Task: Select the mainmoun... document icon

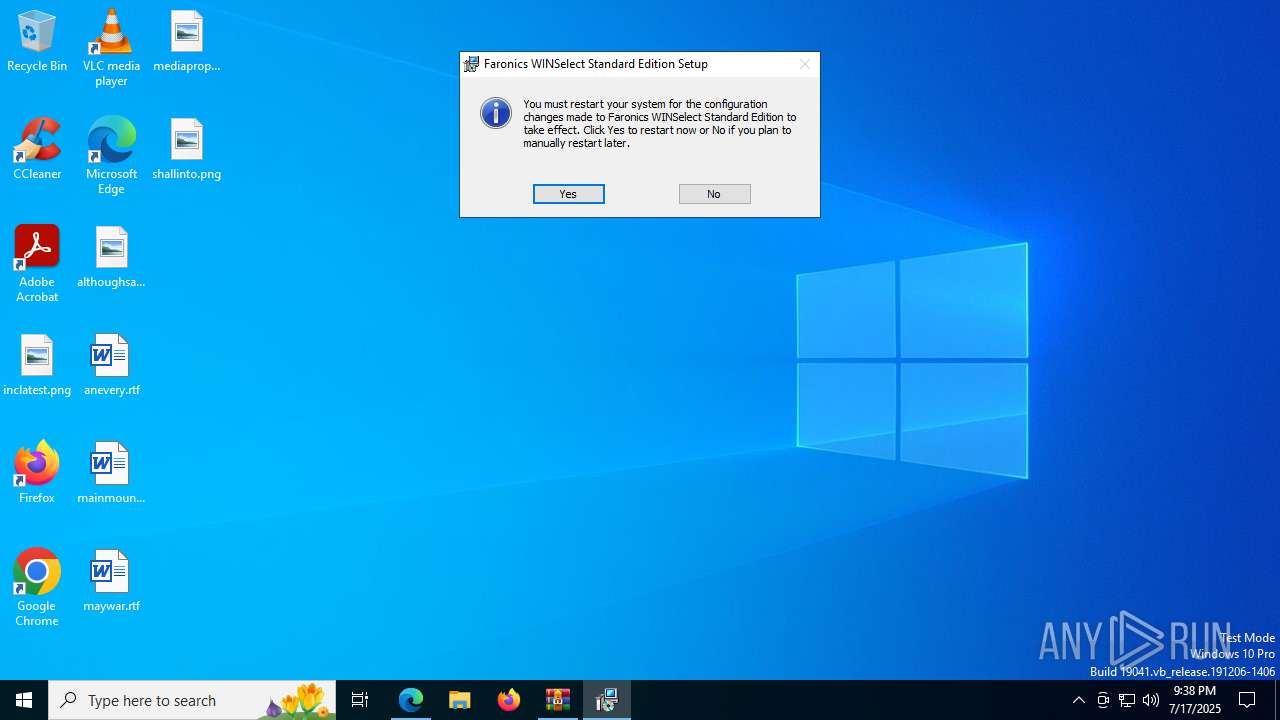Action: pyautogui.click(x=111, y=473)
